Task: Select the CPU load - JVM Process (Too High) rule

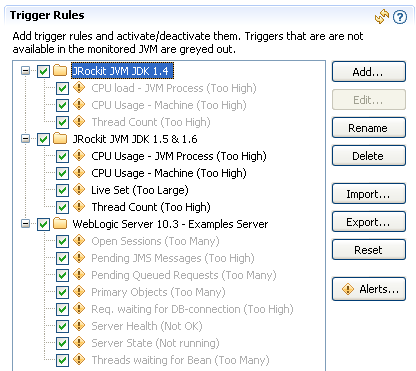Action: (x=174, y=88)
